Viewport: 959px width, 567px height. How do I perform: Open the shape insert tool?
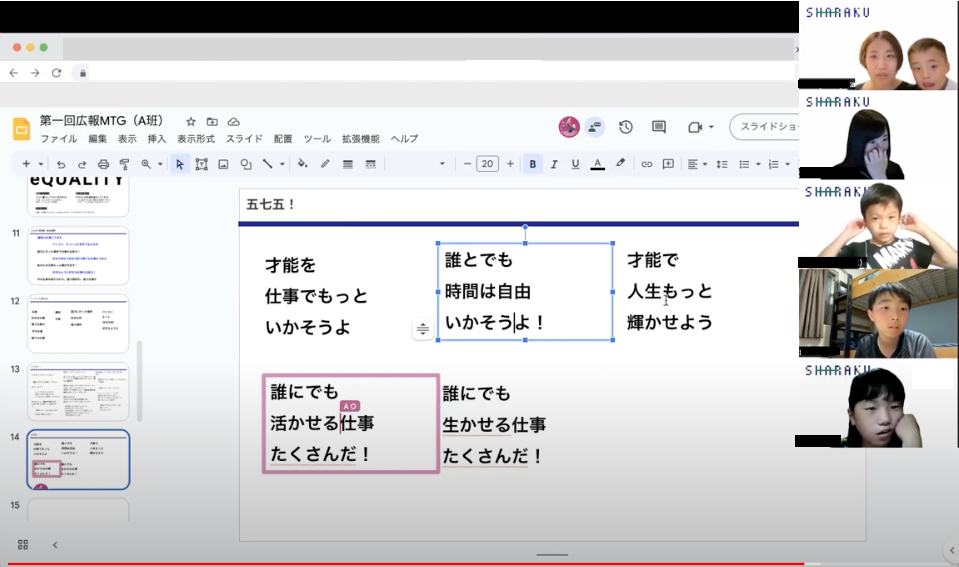(x=245, y=164)
